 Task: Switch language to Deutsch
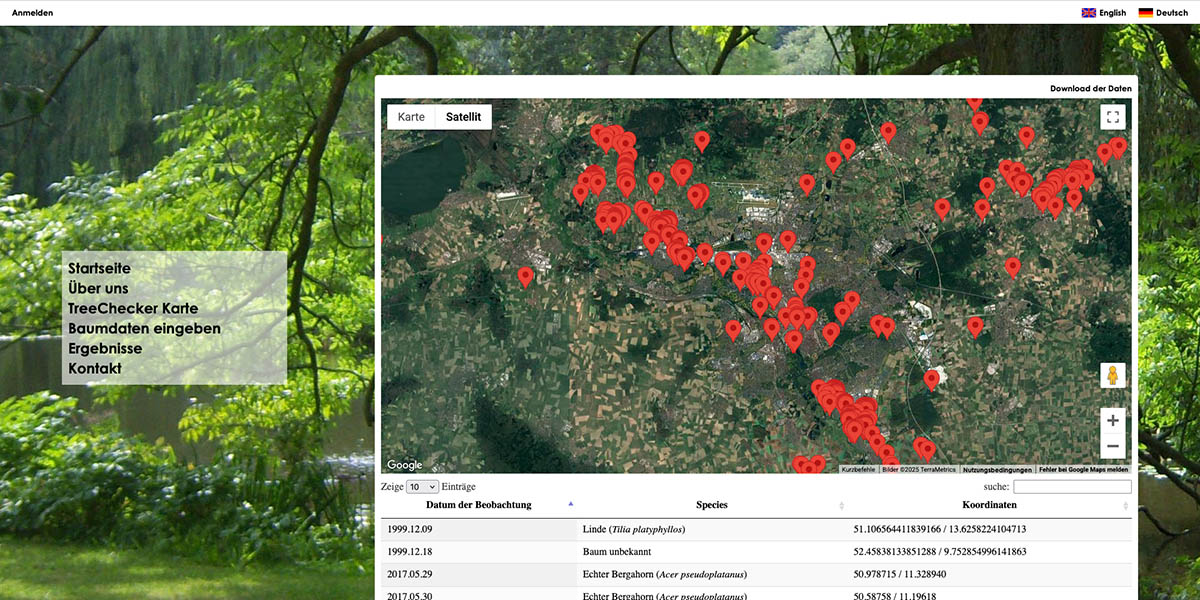tap(1172, 13)
